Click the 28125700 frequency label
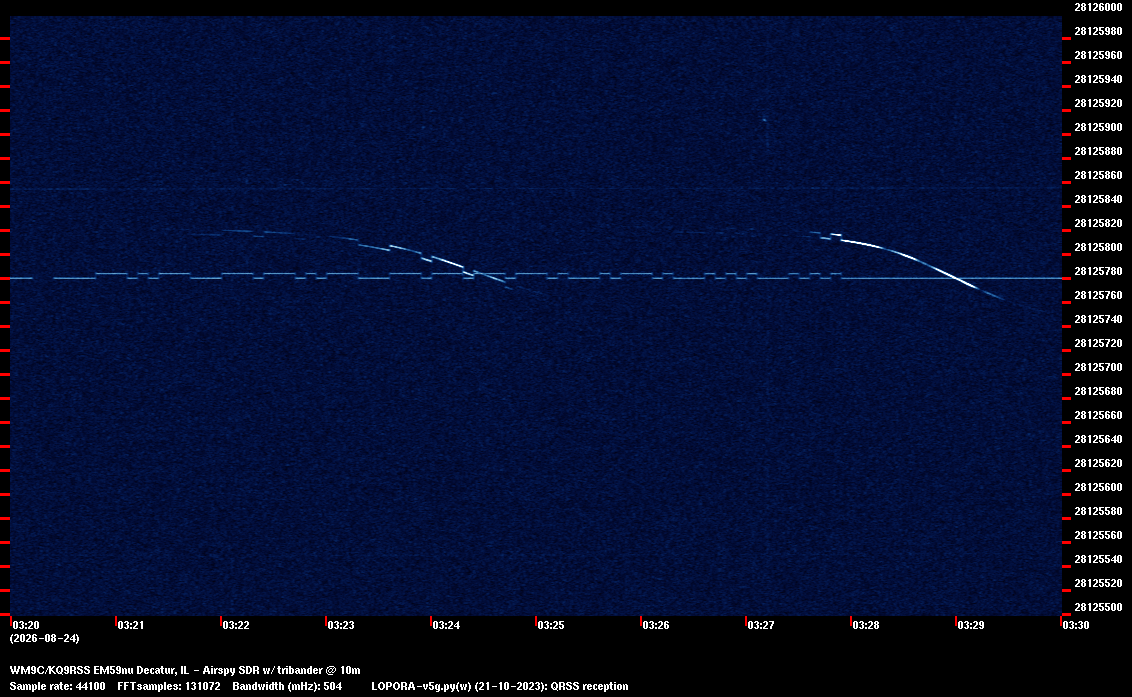The width and height of the screenshot is (1132, 697). pos(1098,367)
